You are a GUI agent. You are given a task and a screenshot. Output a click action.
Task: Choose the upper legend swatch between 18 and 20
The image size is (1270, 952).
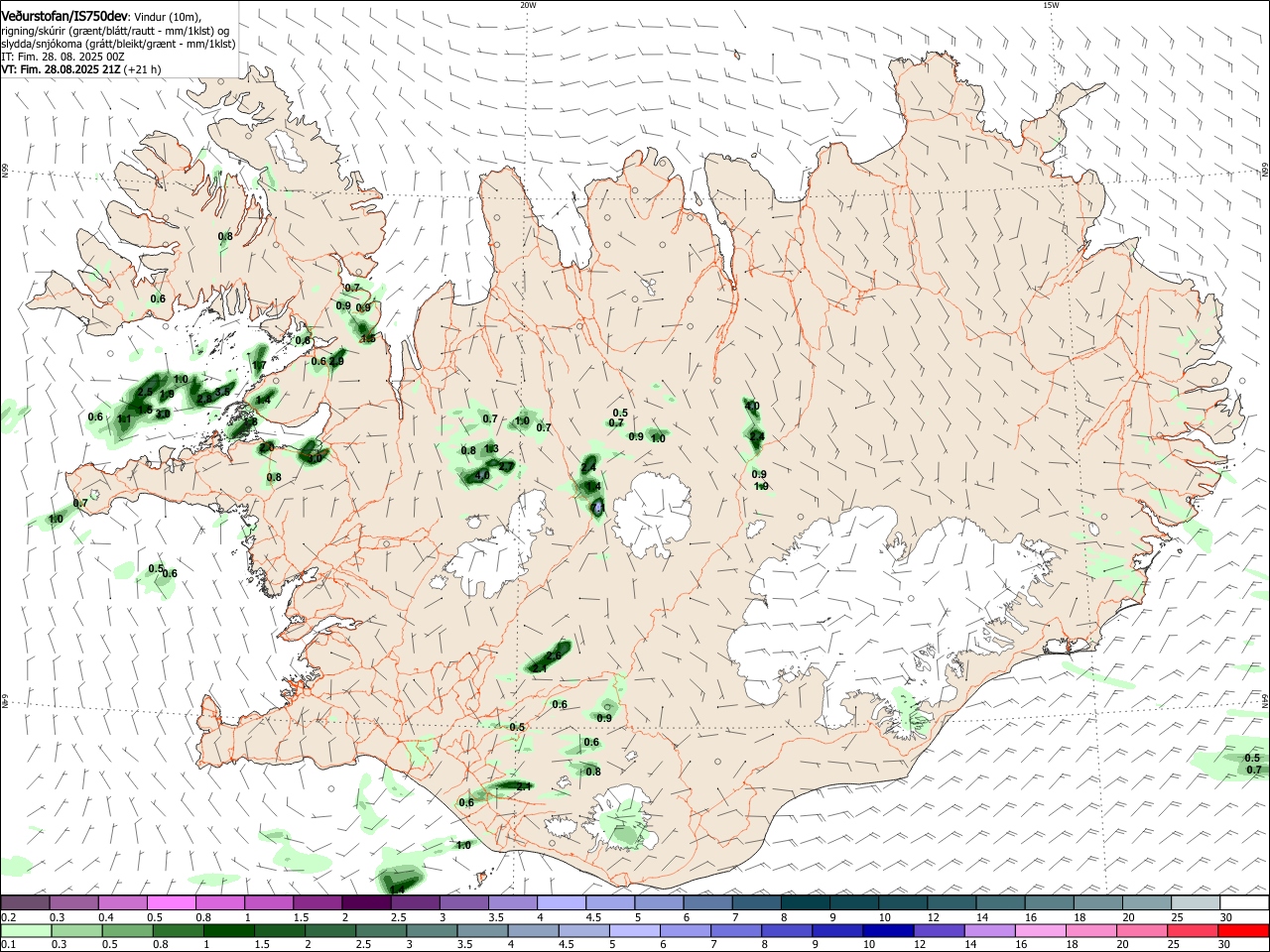click(1097, 902)
